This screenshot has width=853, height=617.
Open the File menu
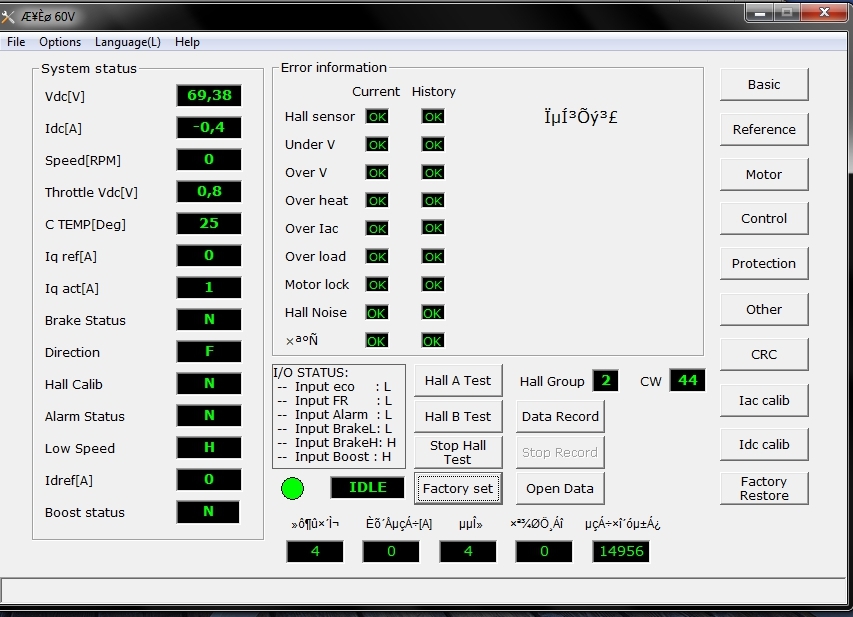16,42
